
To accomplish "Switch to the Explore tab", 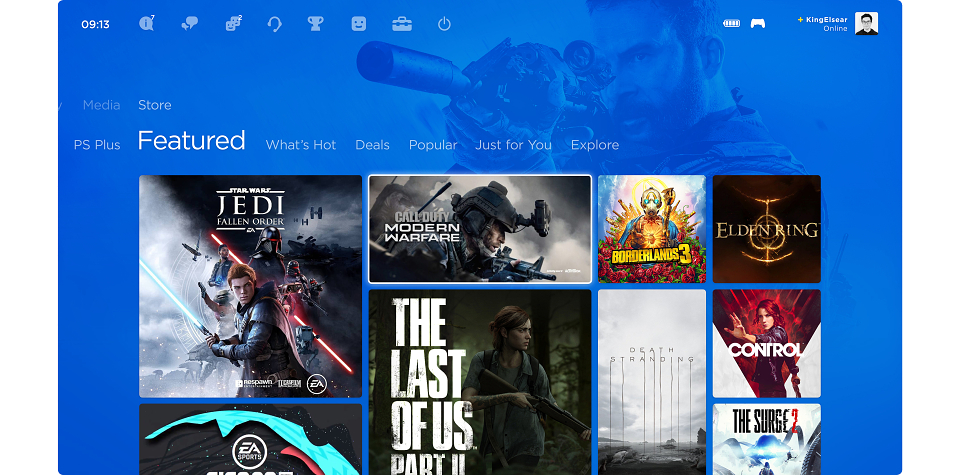I will click(x=595, y=145).
